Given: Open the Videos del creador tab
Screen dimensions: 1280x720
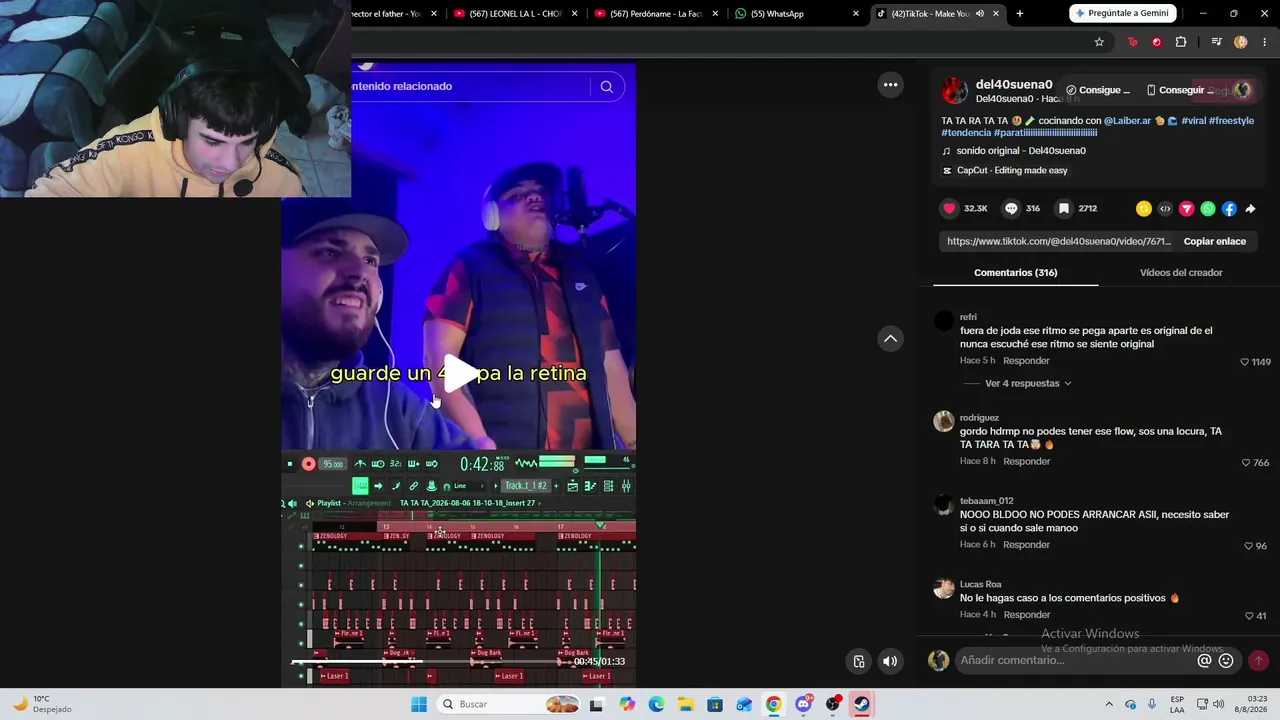Looking at the screenshot, I should 1181,272.
